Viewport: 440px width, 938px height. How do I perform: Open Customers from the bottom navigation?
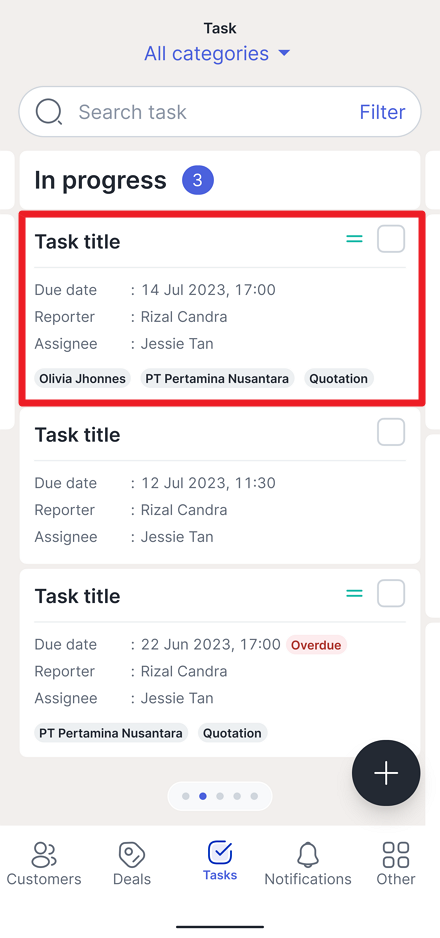(44, 864)
